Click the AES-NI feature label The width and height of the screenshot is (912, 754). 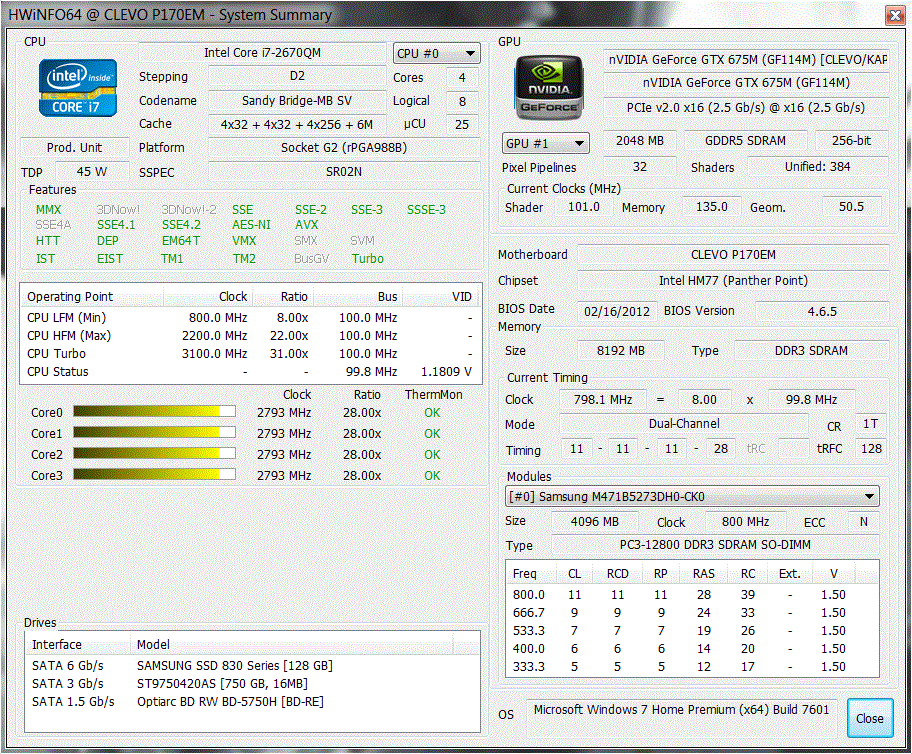[251, 225]
